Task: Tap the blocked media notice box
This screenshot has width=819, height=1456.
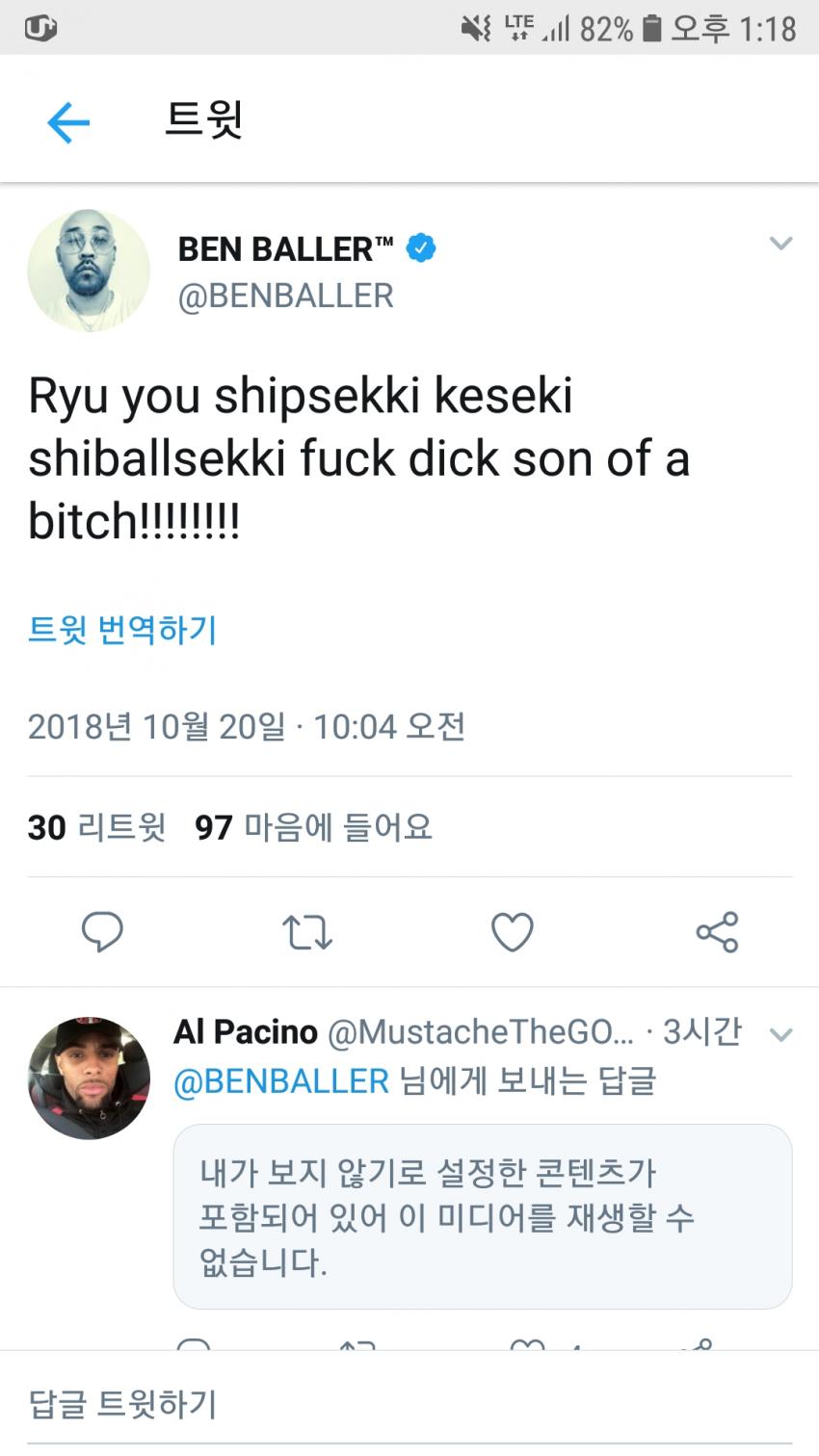Action: pyautogui.click(x=482, y=1216)
